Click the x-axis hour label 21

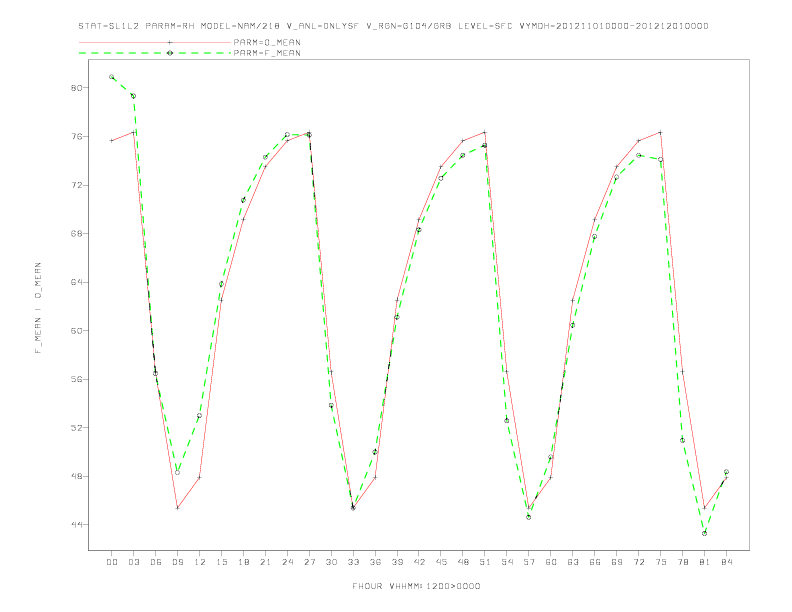265,562
